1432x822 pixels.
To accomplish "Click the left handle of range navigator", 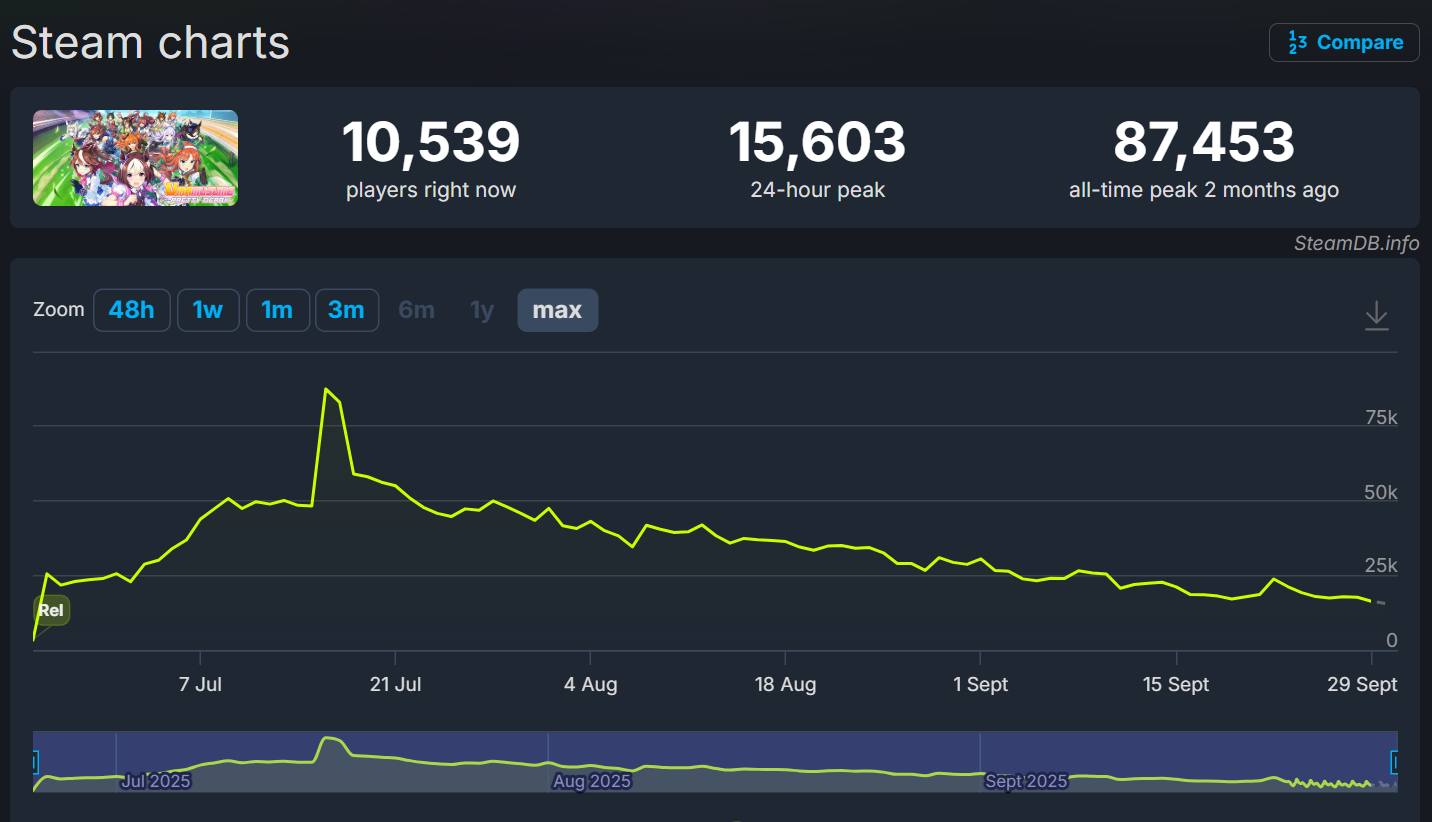I will tap(36, 763).
